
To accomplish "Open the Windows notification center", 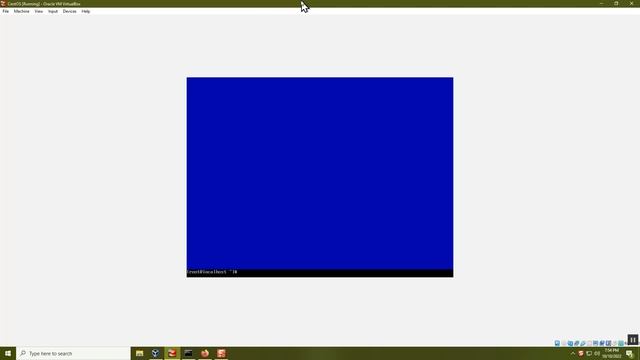I will point(629,354).
